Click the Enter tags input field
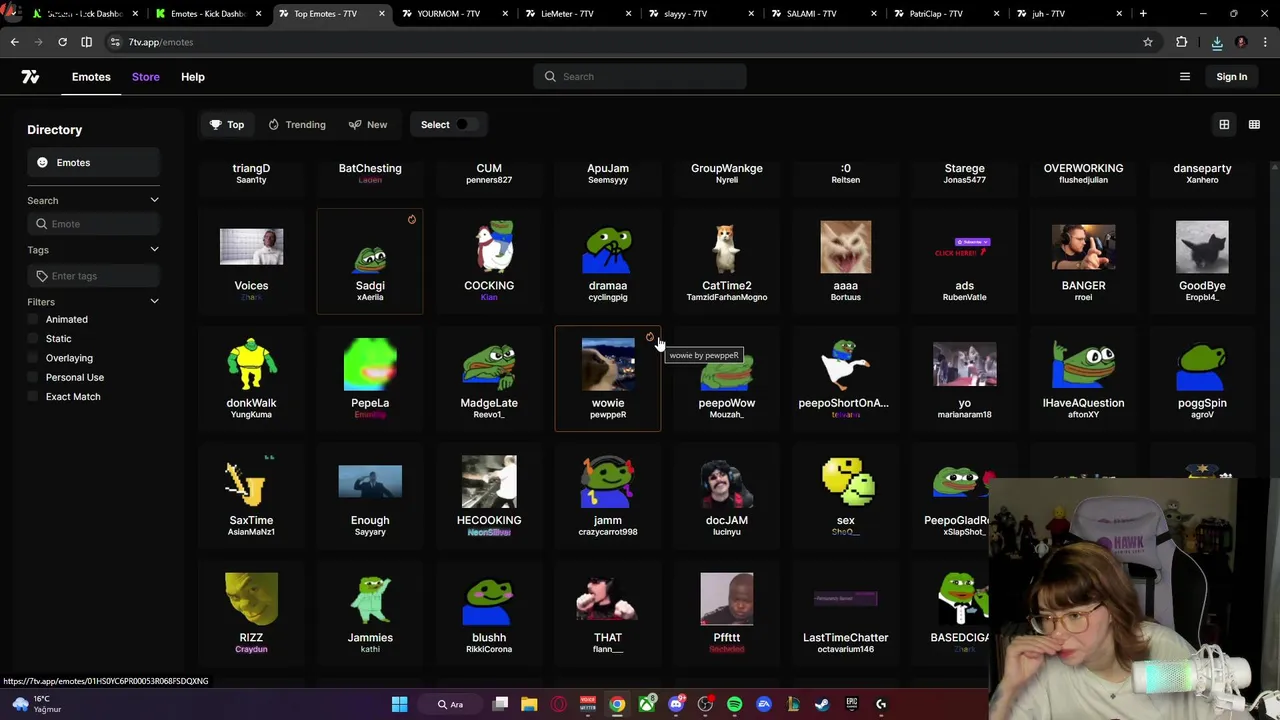The height and width of the screenshot is (720, 1280). coord(93,276)
